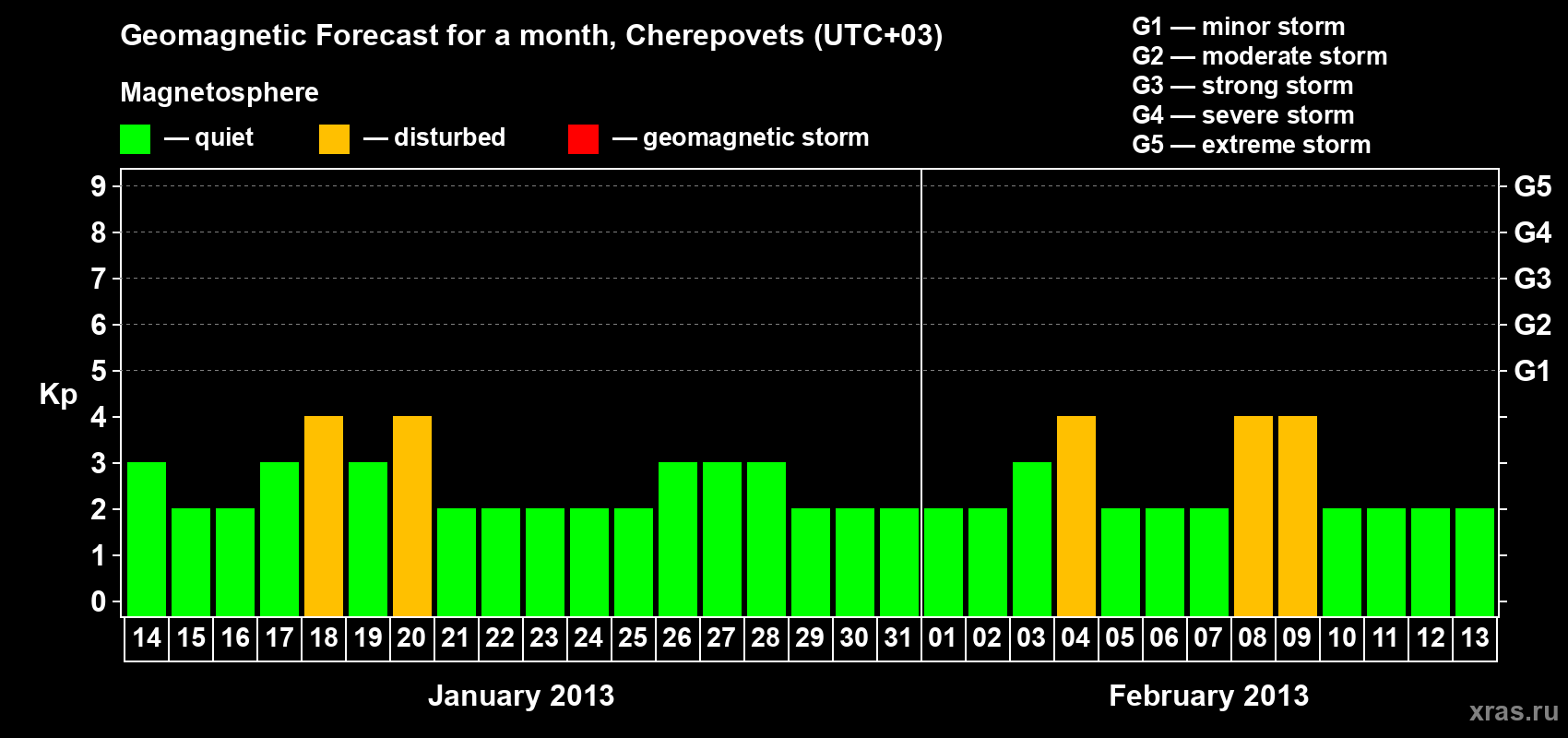
Task: Click the green bar for January 28
Action: tap(766, 539)
